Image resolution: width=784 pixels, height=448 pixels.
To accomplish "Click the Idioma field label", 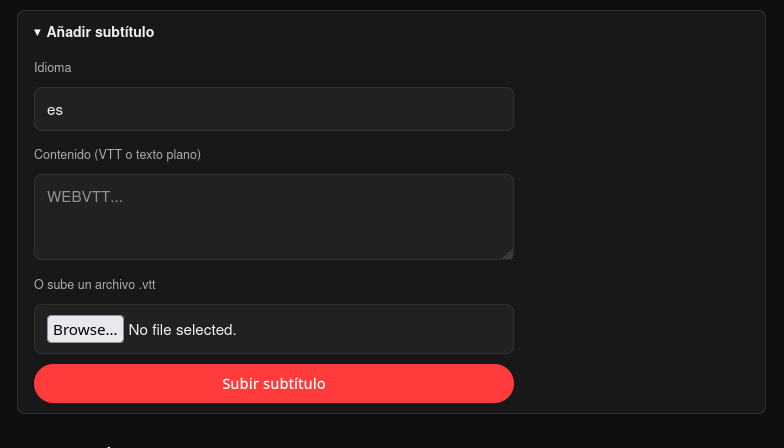I will pyautogui.click(x=52, y=68).
